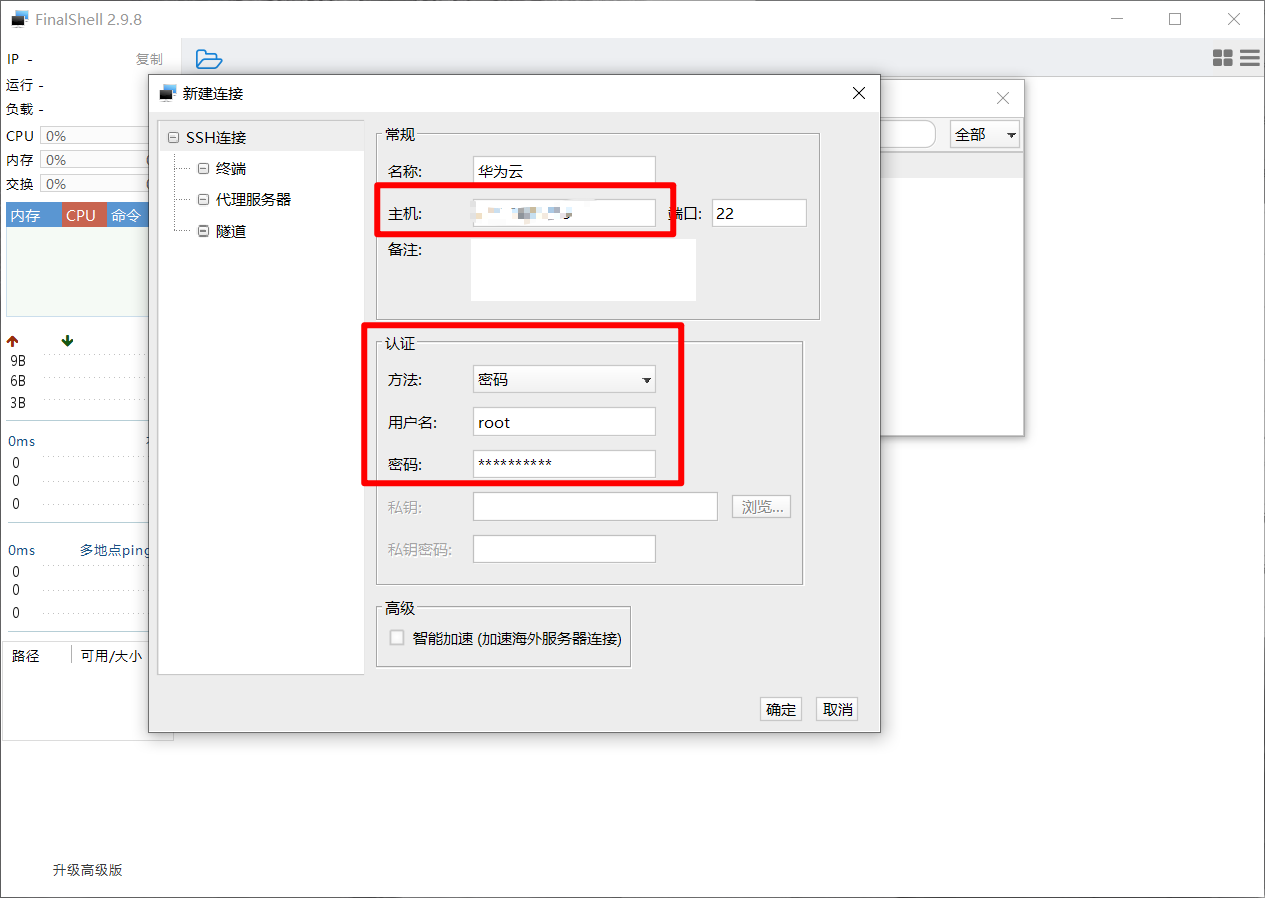Click the 密码 password field

pyautogui.click(x=564, y=464)
